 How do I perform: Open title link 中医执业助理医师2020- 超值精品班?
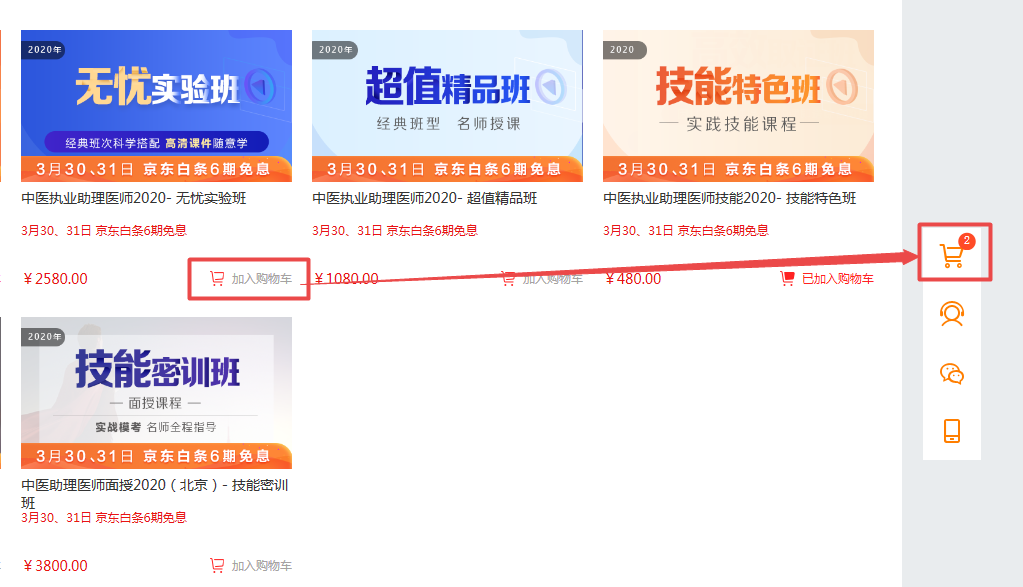425,198
